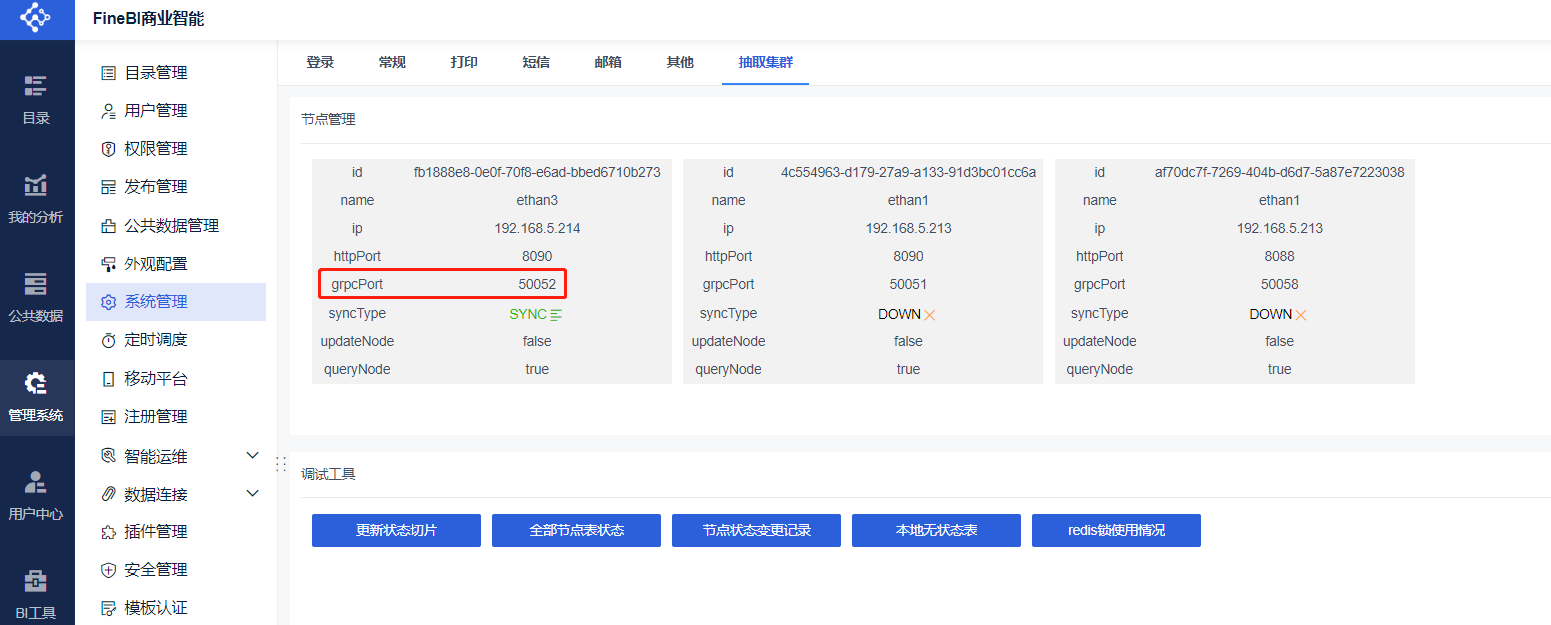Click the 用户管理 person icon
This screenshot has height=625, width=1551.
(109, 110)
